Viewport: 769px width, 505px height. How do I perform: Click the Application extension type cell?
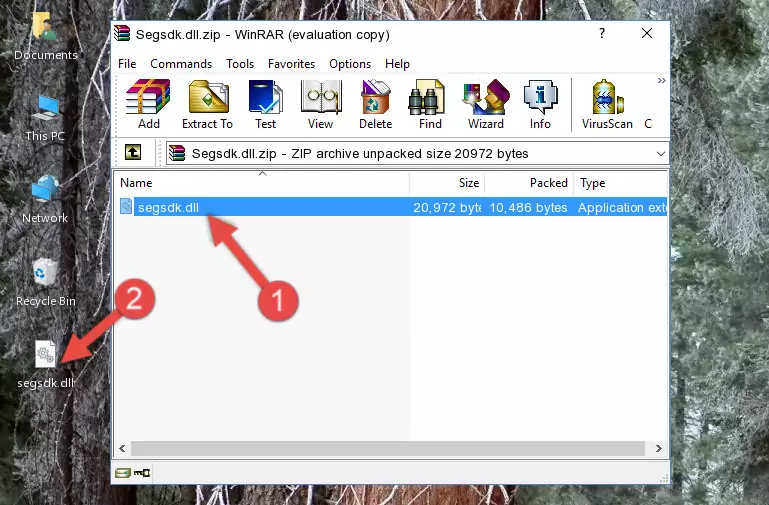(622, 207)
